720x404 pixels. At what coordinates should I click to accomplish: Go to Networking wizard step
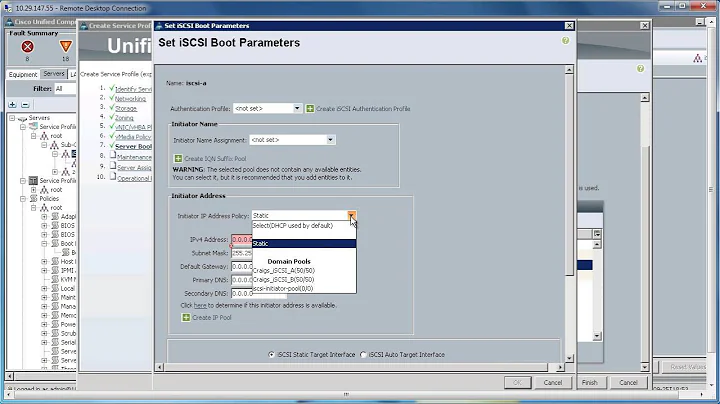click(130, 99)
